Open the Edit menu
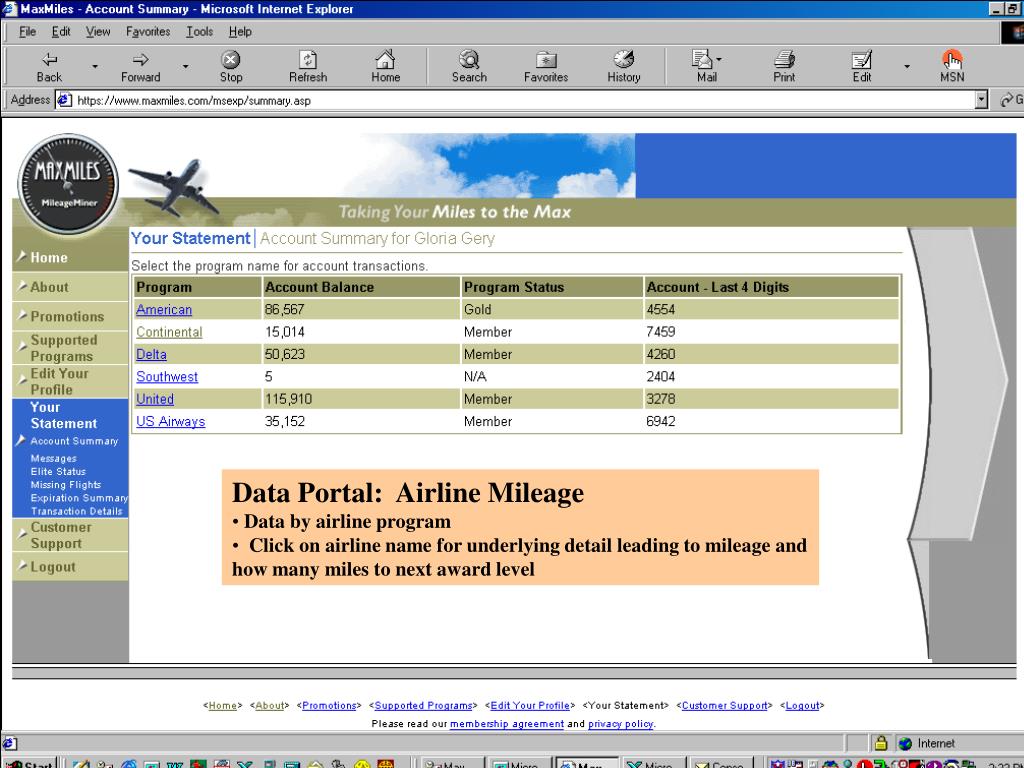Image resolution: width=1024 pixels, height=768 pixels. coord(61,31)
